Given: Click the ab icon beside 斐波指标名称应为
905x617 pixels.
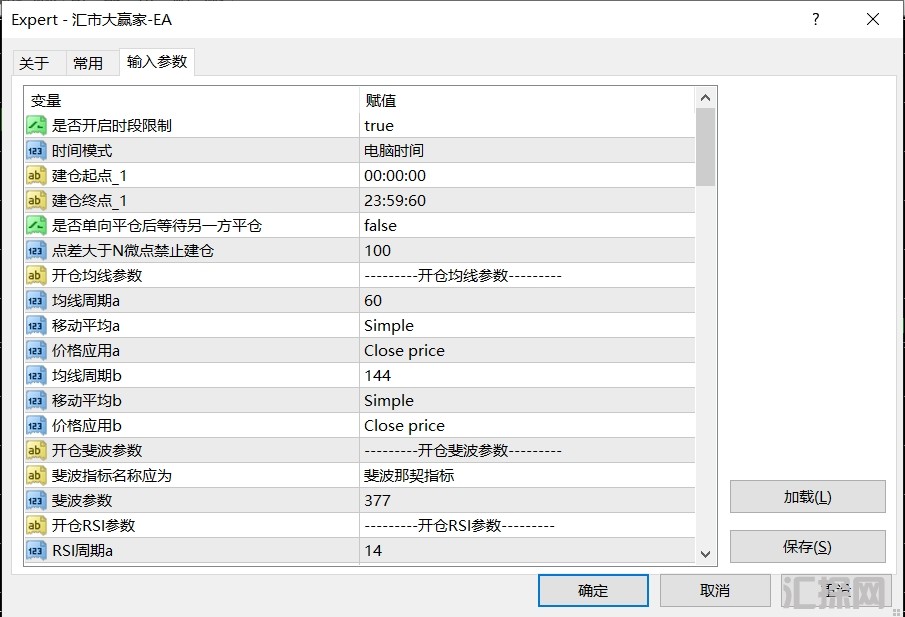Looking at the screenshot, I should tap(36, 475).
